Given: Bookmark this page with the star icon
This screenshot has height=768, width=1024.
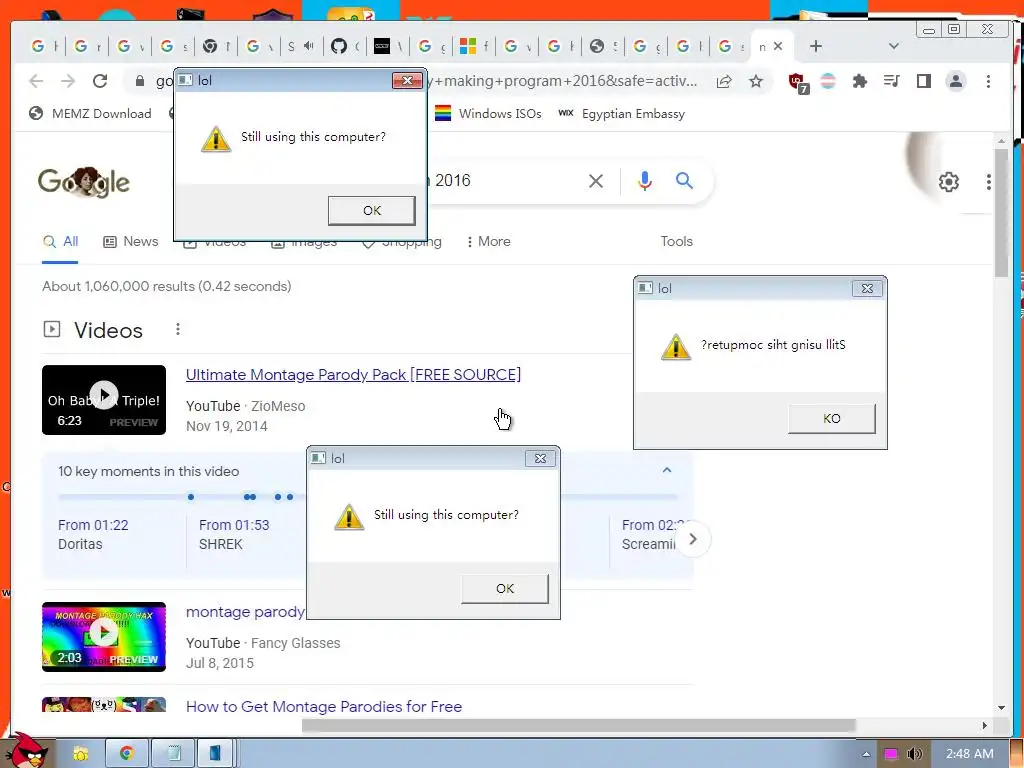Looking at the screenshot, I should pos(756,81).
